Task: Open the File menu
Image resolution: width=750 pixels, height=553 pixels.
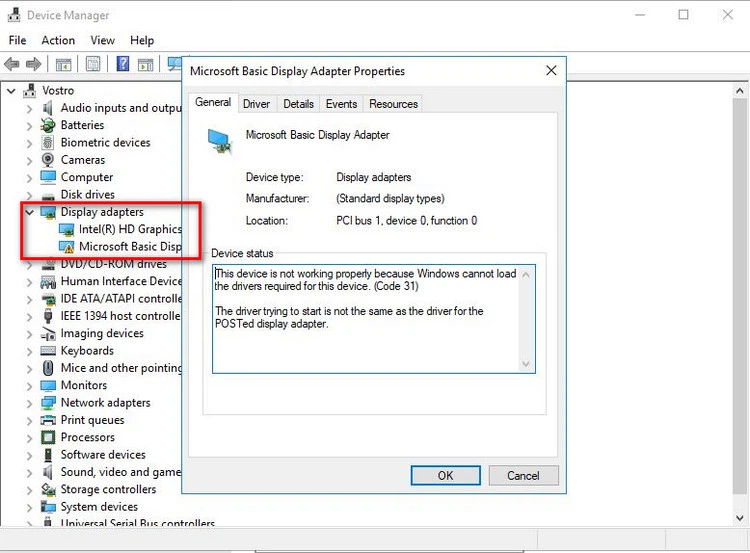Action: tap(17, 40)
